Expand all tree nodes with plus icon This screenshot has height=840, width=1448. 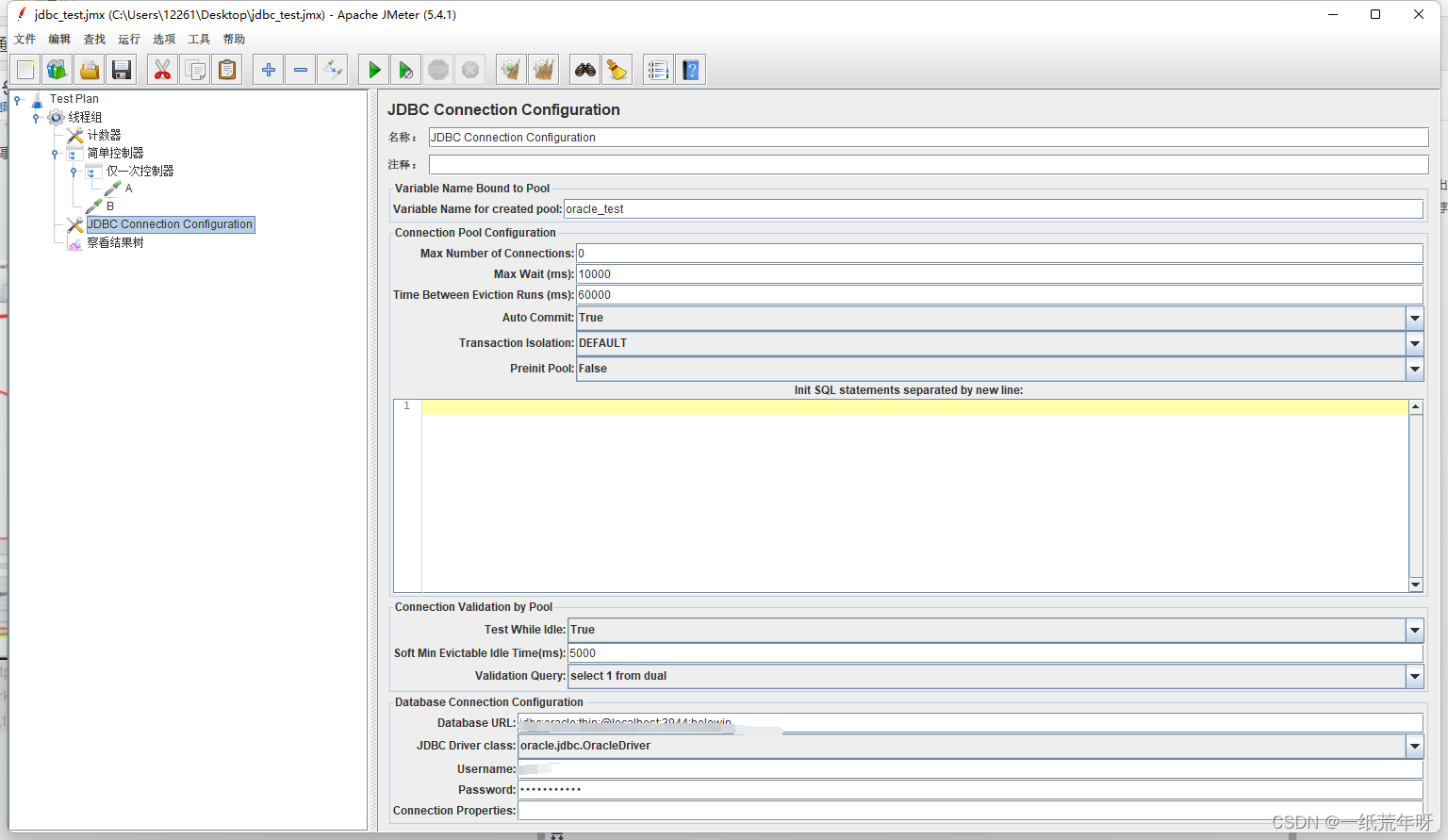point(269,70)
